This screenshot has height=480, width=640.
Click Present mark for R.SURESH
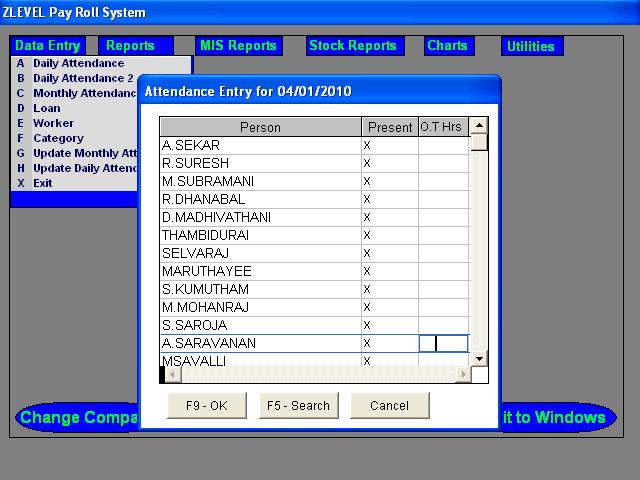(x=367, y=163)
